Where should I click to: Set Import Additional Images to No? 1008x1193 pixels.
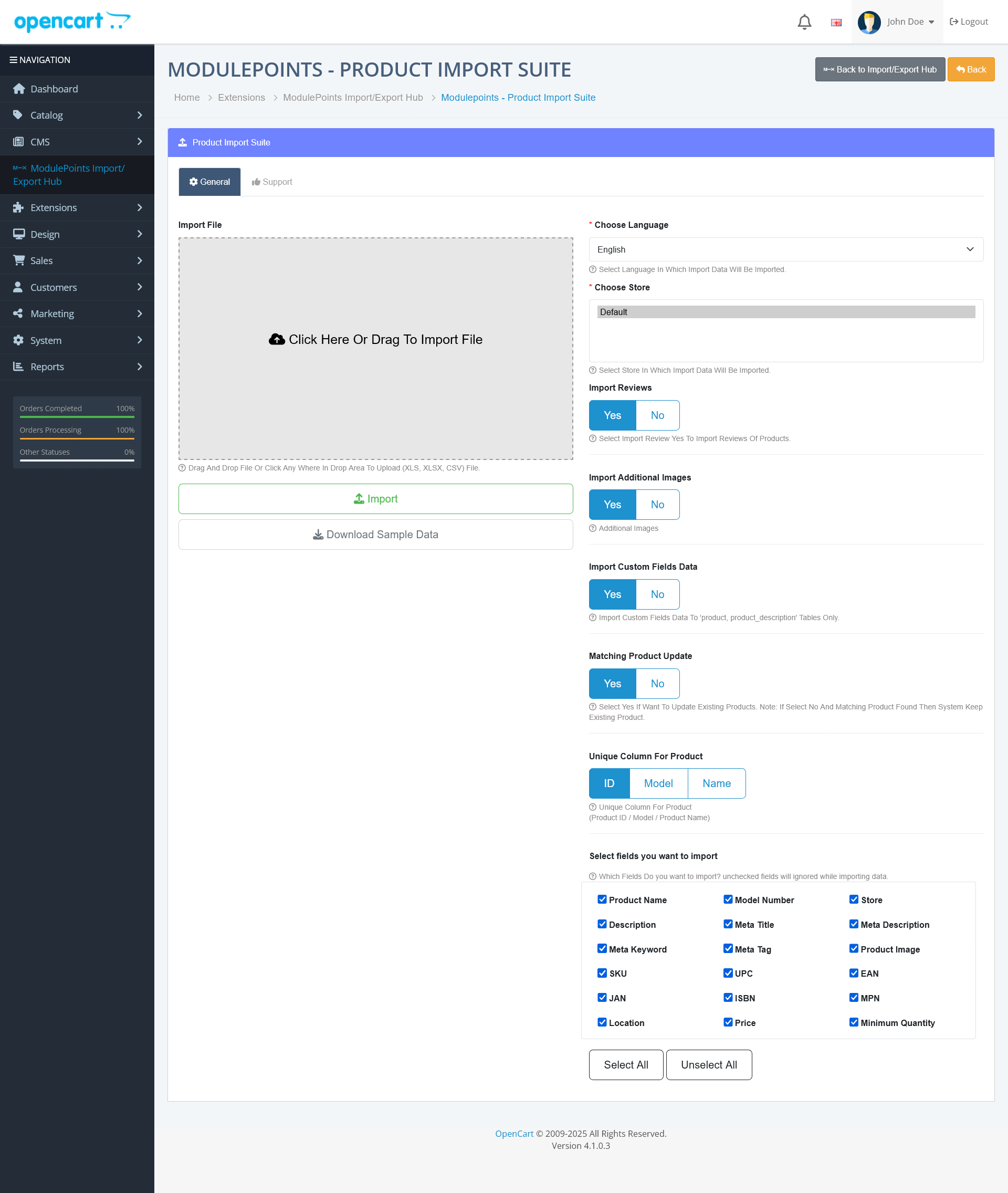tap(657, 504)
